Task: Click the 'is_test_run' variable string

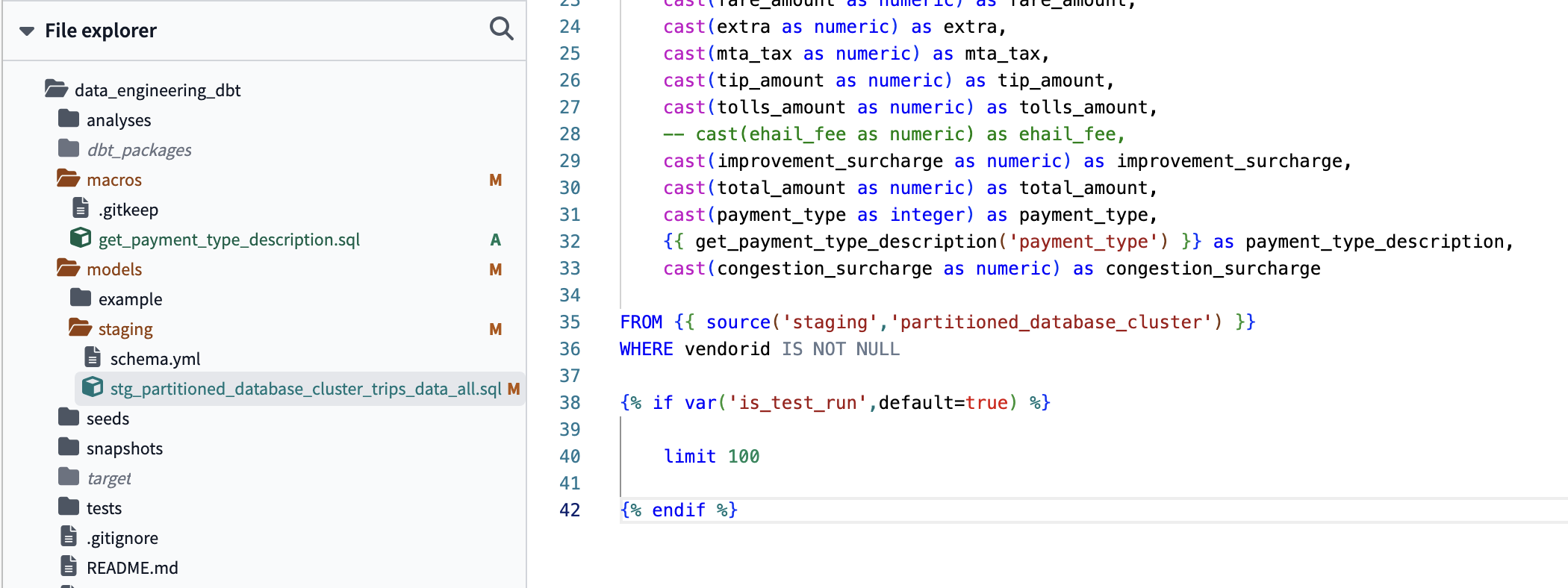Action: [x=798, y=402]
